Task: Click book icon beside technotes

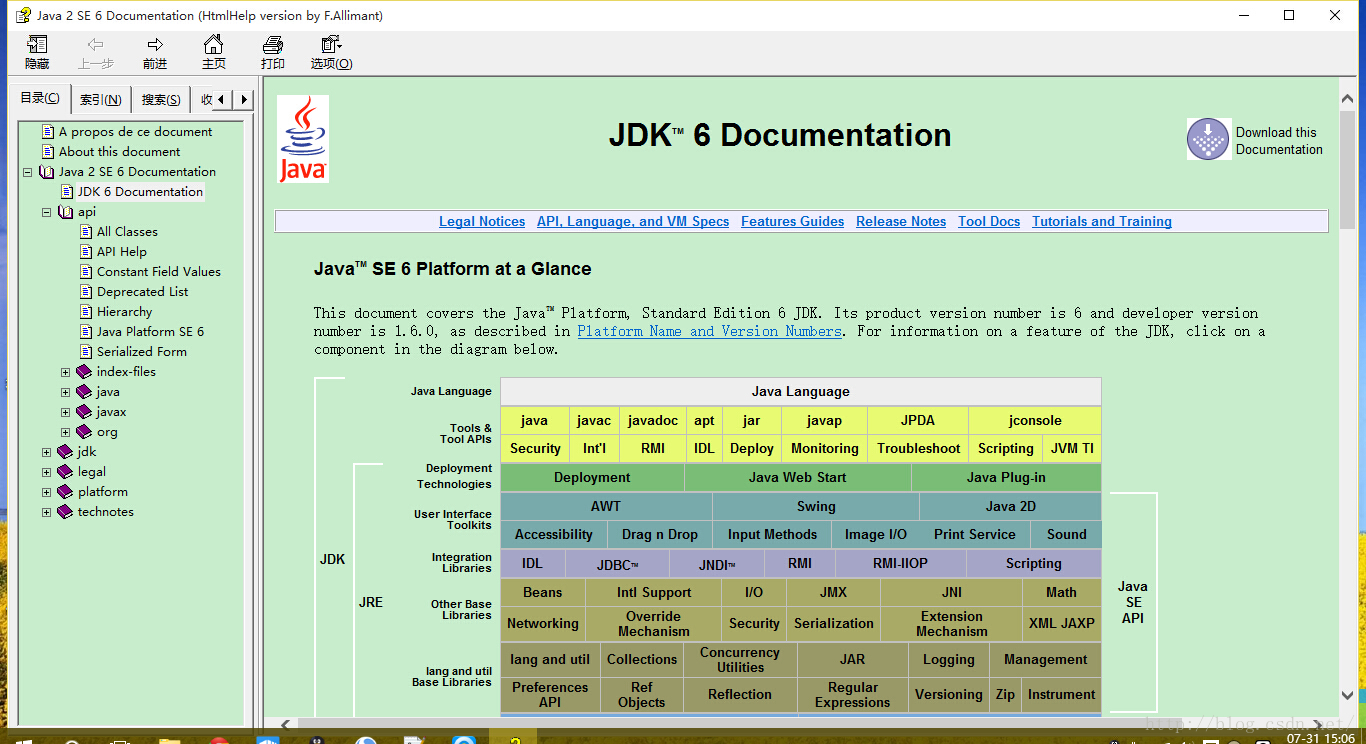Action: [65, 512]
